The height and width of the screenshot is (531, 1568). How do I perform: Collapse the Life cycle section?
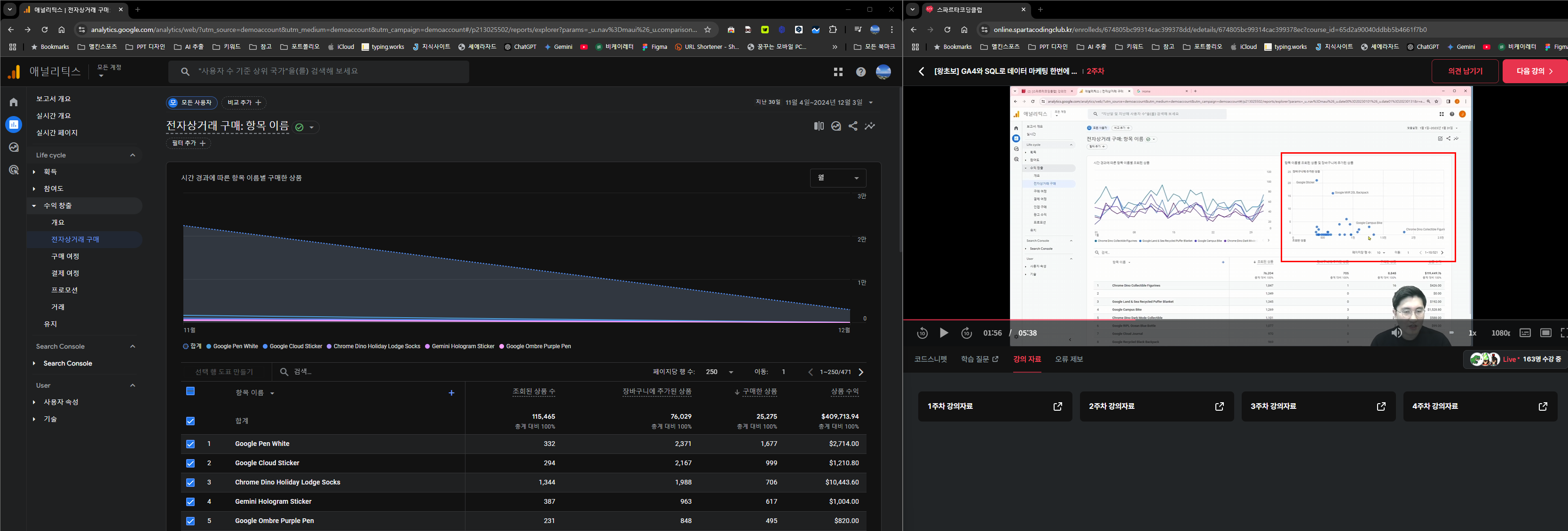point(133,155)
